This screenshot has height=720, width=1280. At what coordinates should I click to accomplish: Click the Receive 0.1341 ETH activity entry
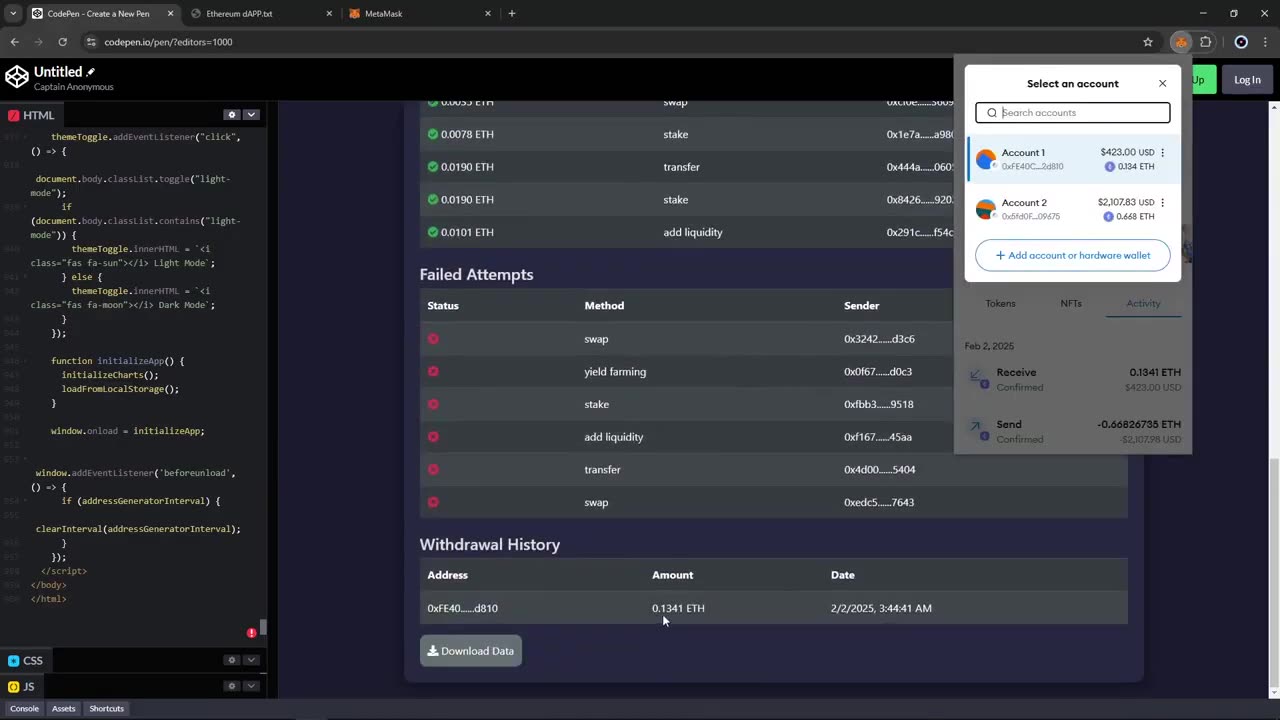point(1073,379)
